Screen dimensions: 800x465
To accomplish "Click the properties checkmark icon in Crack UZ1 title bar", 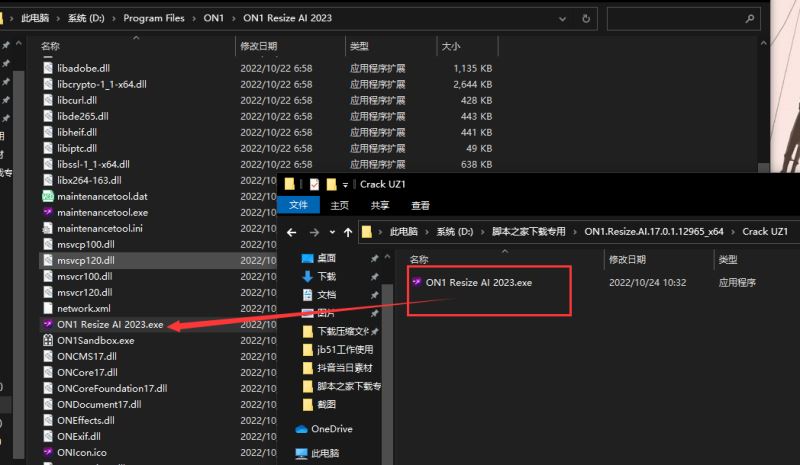I will pos(314,184).
